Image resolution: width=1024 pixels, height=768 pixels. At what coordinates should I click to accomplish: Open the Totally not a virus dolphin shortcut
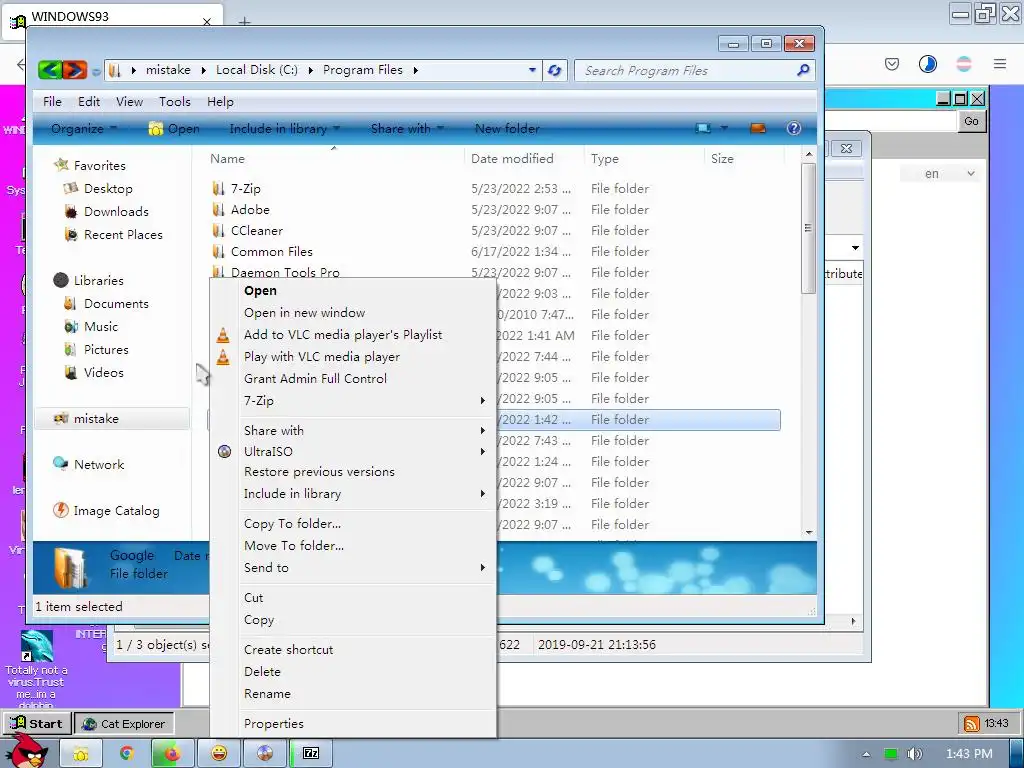click(37, 669)
